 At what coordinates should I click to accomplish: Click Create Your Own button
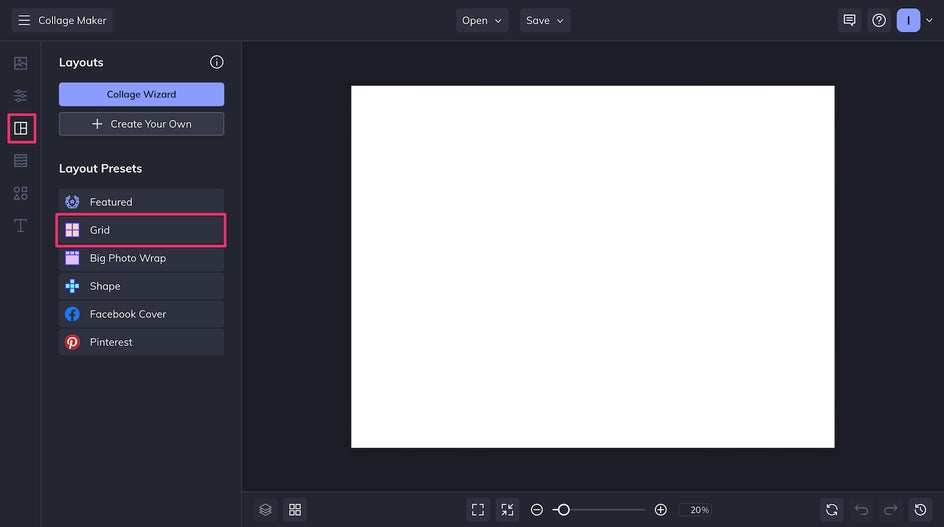click(141, 124)
